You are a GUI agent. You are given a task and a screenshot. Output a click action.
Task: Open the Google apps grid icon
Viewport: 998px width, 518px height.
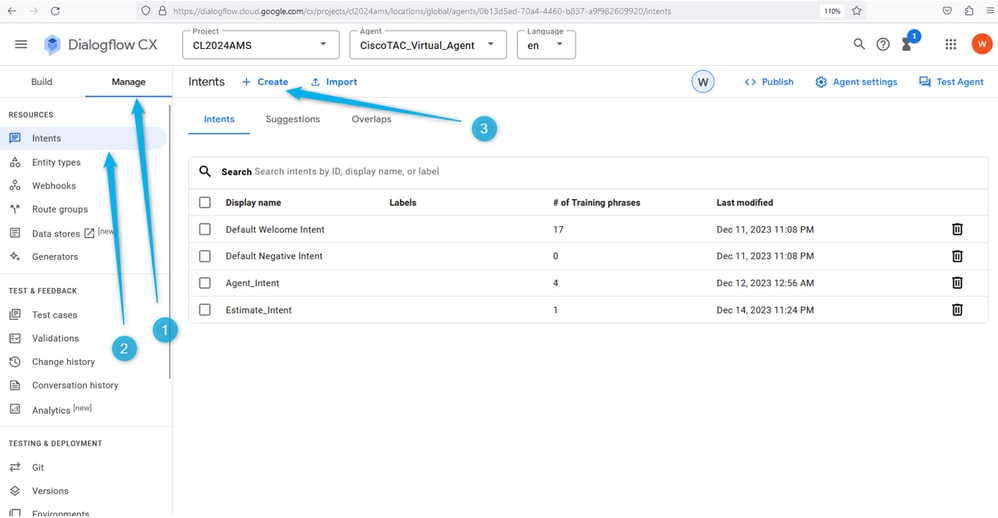click(951, 44)
